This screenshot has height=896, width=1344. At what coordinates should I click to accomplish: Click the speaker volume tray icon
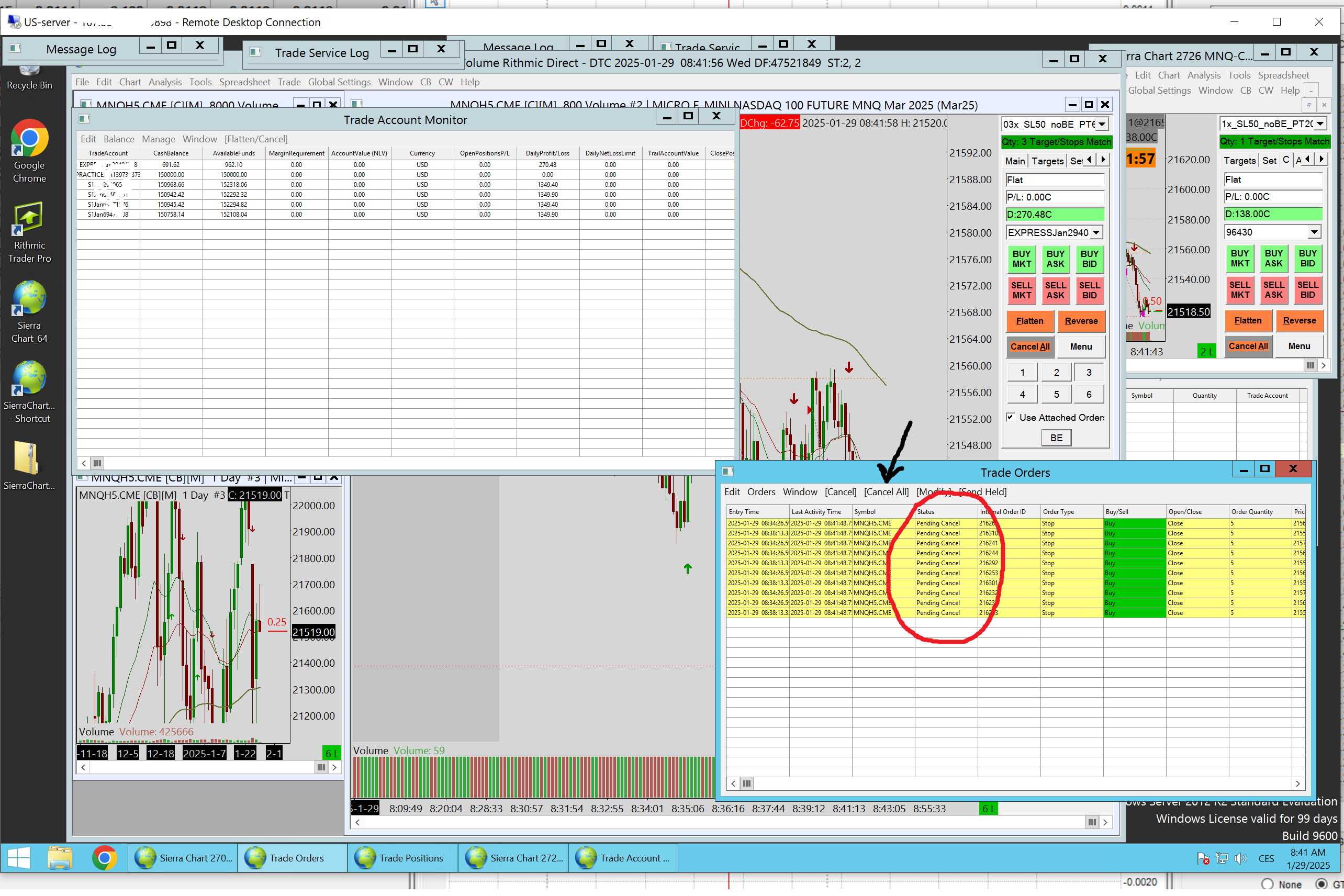tap(1240, 858)
